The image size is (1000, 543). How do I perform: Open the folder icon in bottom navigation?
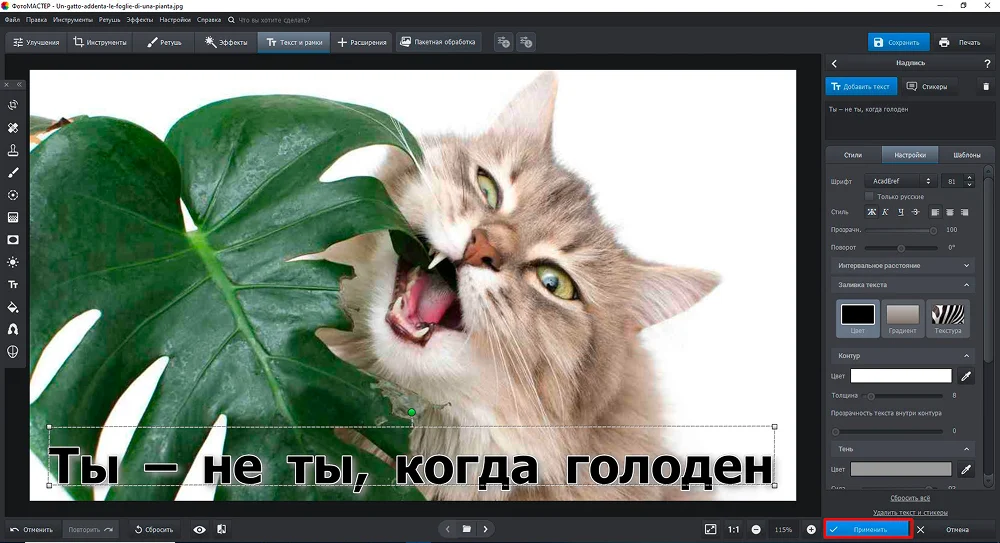click(467, 529)
